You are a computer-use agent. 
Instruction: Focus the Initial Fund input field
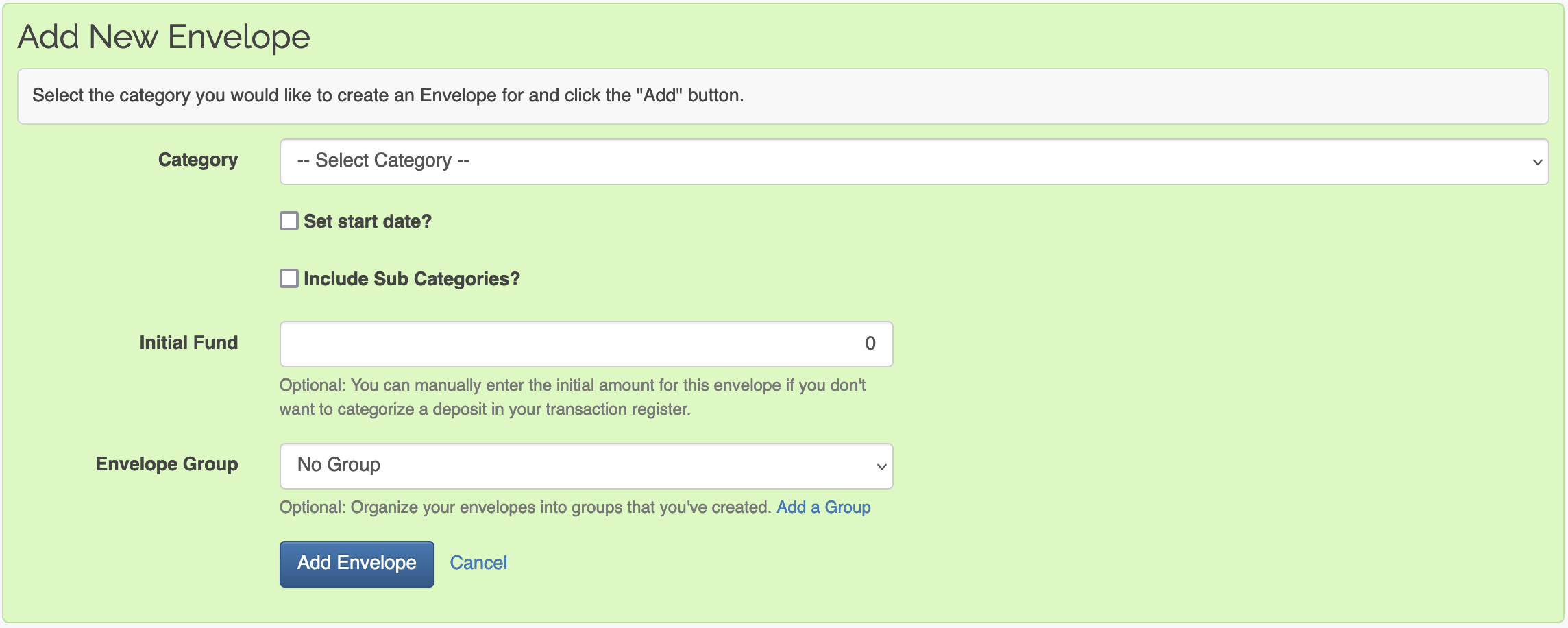(x=586, y=343)
